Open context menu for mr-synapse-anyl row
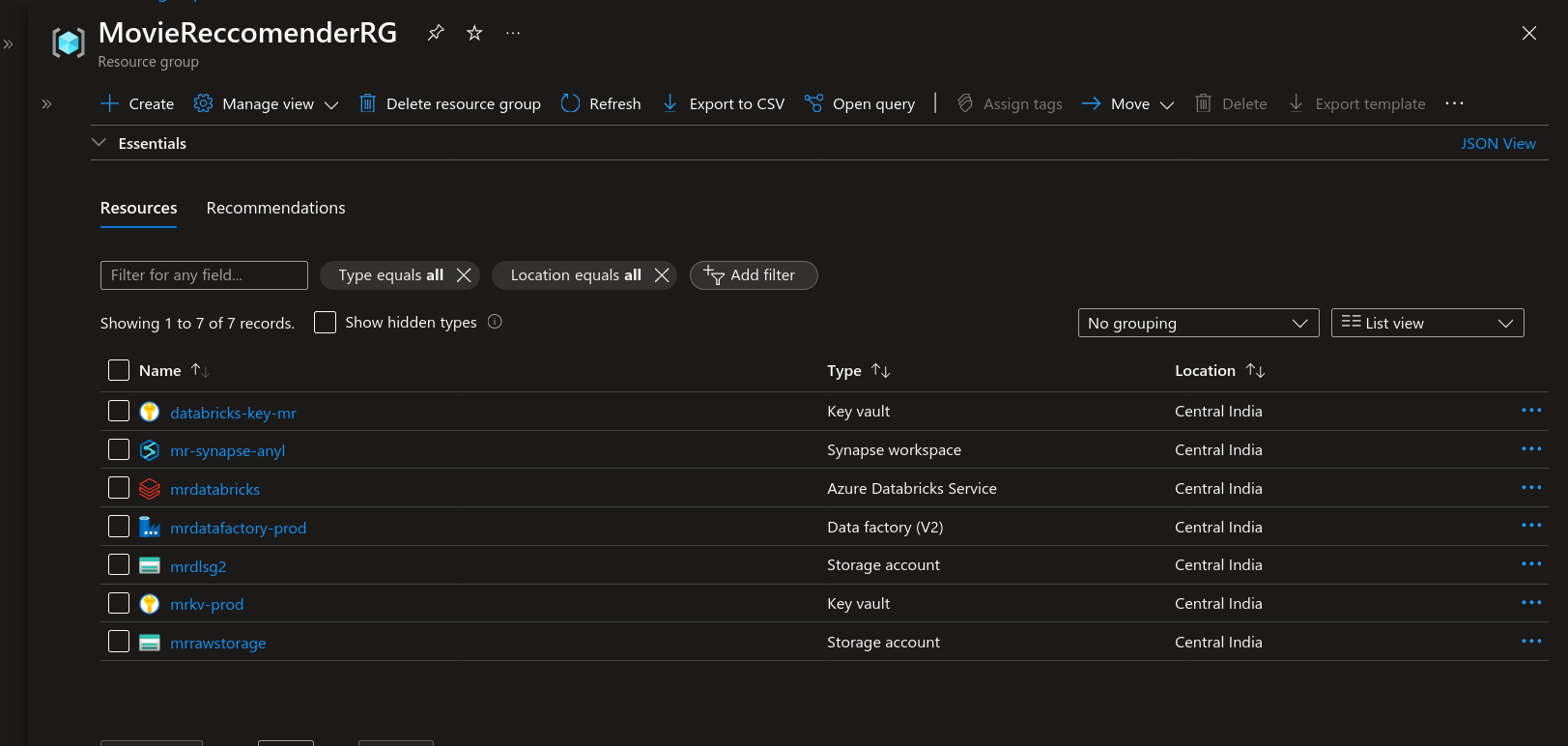 (1531, 449)
